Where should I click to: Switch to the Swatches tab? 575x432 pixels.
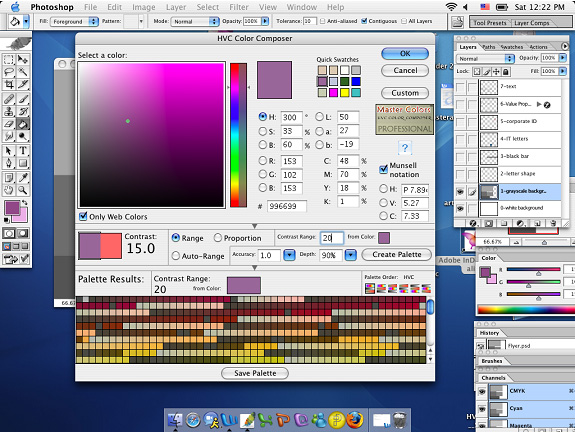coord(512,47)
